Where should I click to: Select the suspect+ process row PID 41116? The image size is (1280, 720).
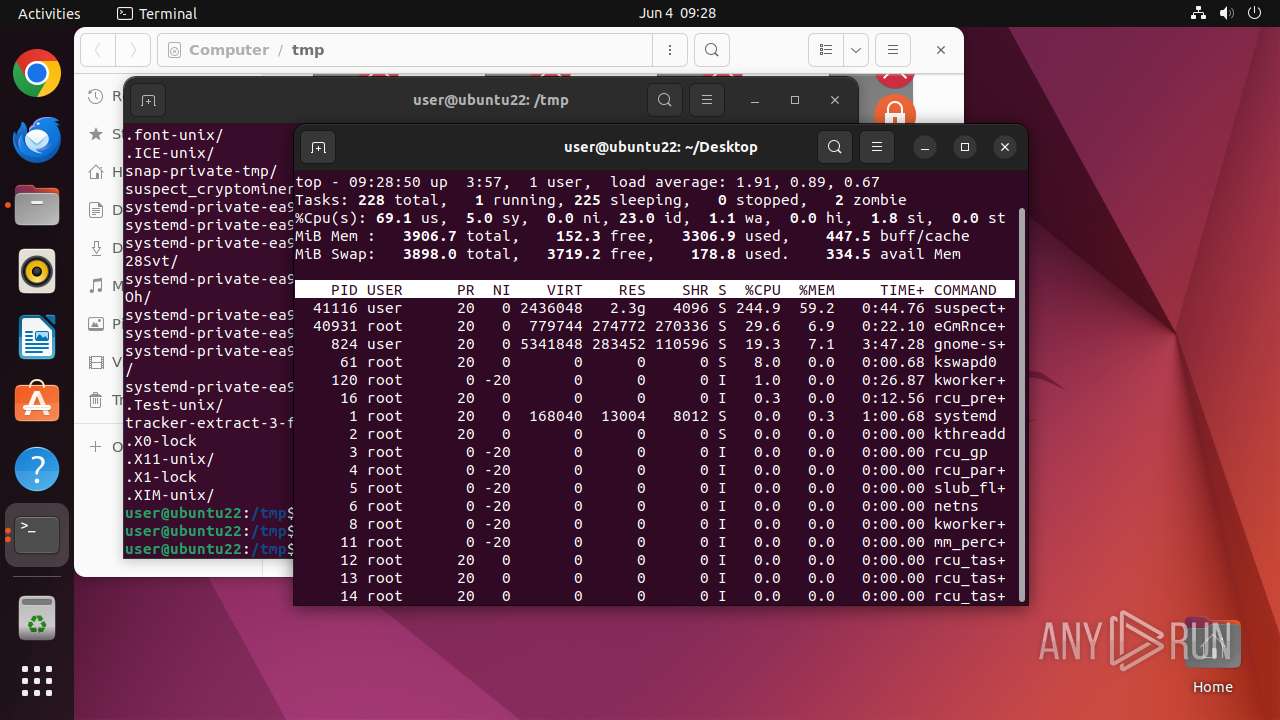(655, 308)
